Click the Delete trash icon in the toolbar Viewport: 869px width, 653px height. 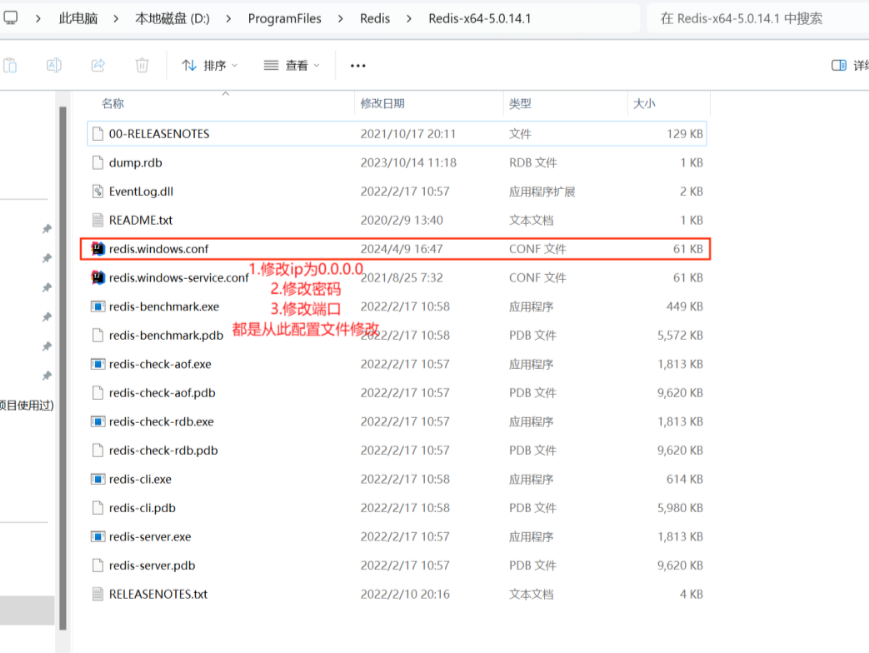pos(142,65)
